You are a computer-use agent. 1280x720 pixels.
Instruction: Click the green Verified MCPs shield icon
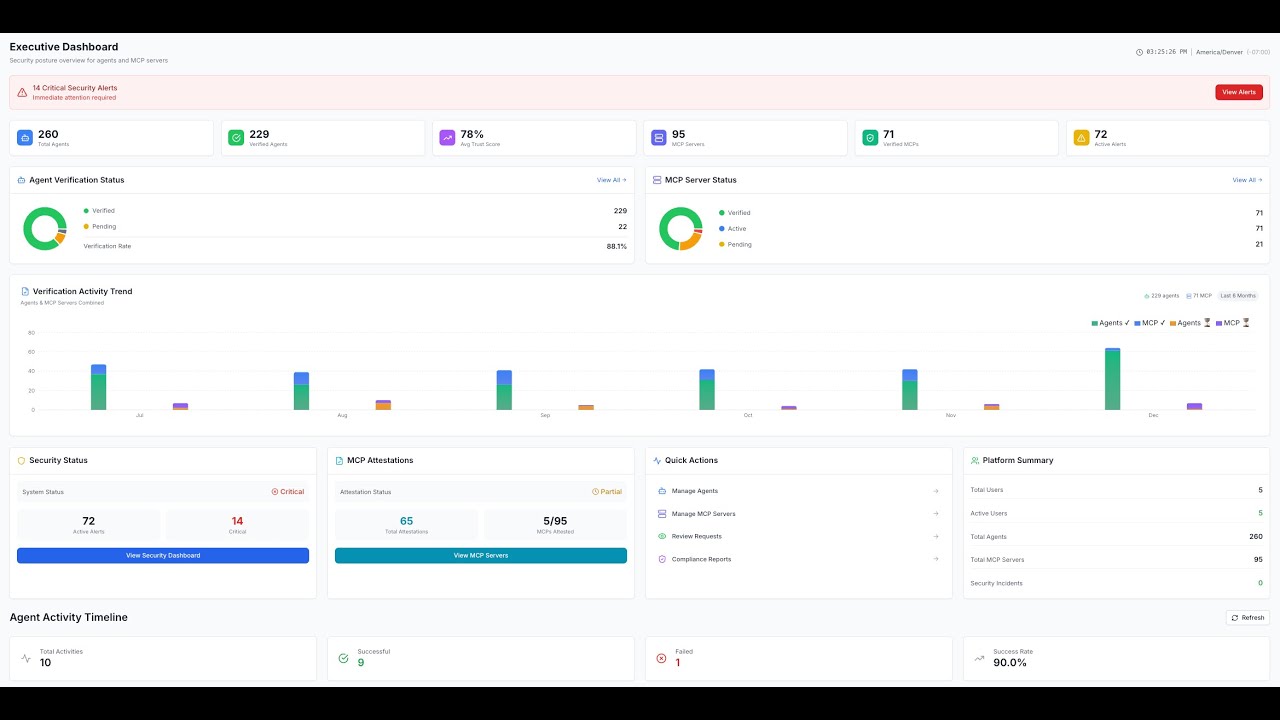pos(870,138)
